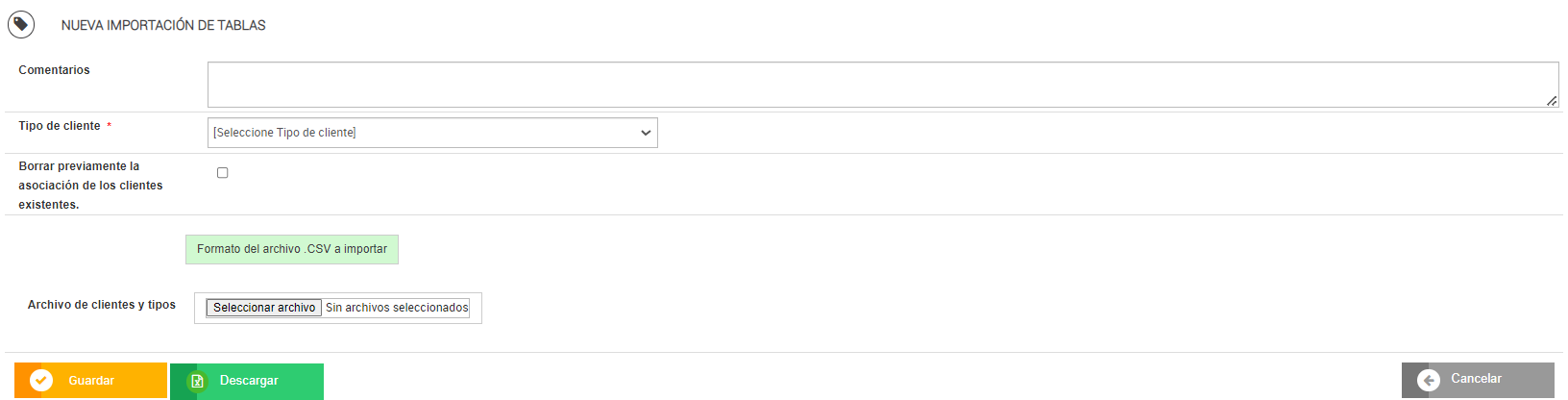This screenshot has width=1568, height=400.
Task: Save the import with Guardar button
Action: click(90, 381)
